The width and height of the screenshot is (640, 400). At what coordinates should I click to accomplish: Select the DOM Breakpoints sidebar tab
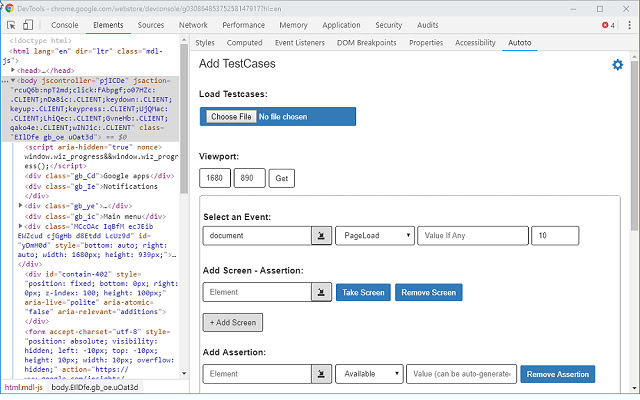point(367,42)
